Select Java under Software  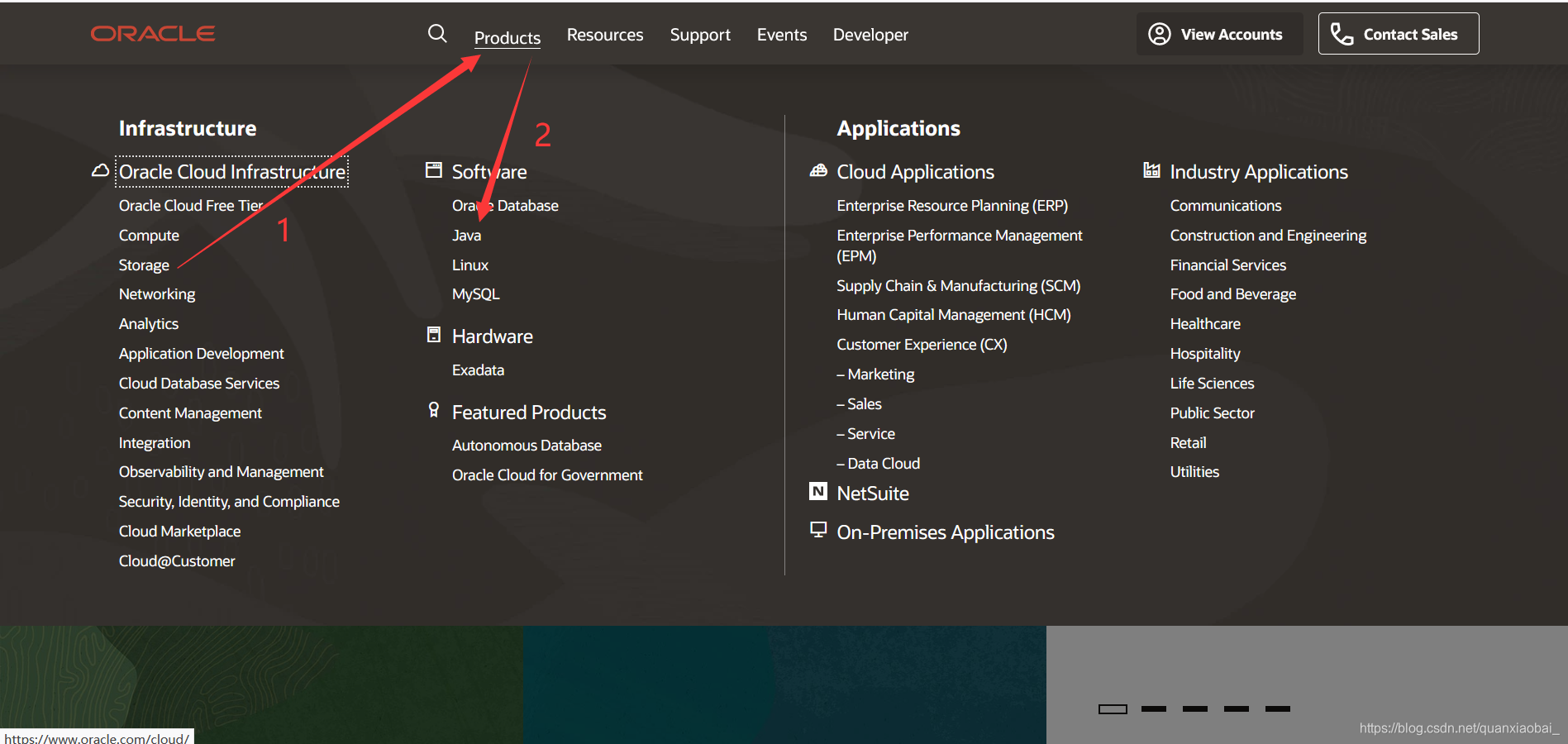coord(467,236)
